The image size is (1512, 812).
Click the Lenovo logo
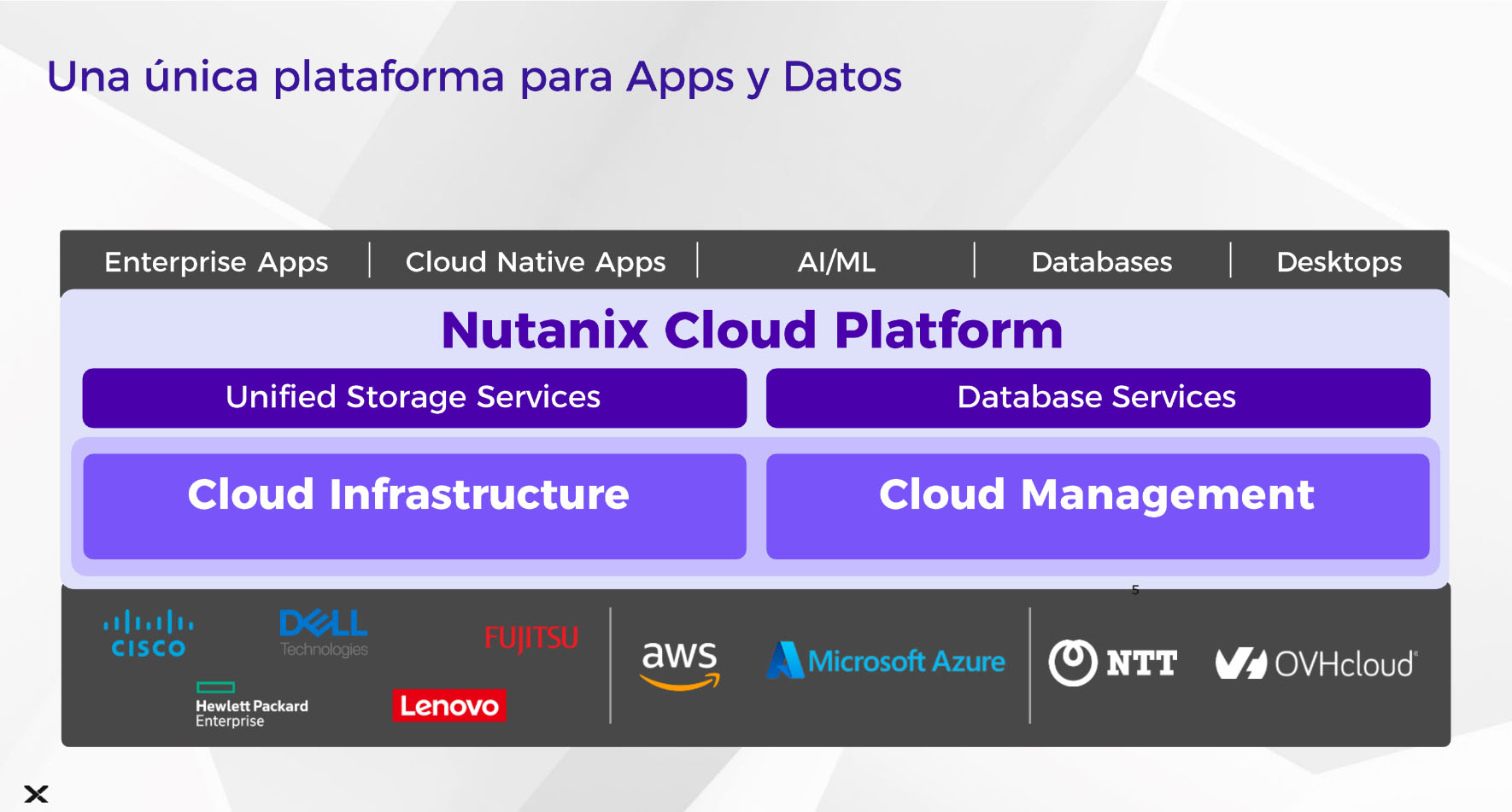[x=449, y=705]
